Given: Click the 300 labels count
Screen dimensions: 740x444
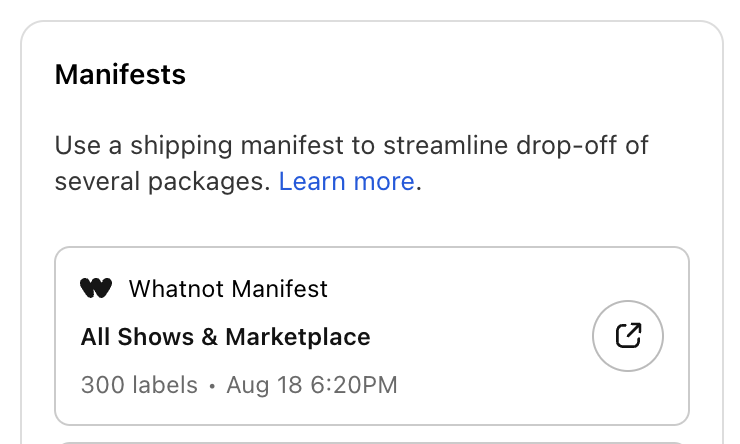Looking at the screenshot, I should pos(141,384).
